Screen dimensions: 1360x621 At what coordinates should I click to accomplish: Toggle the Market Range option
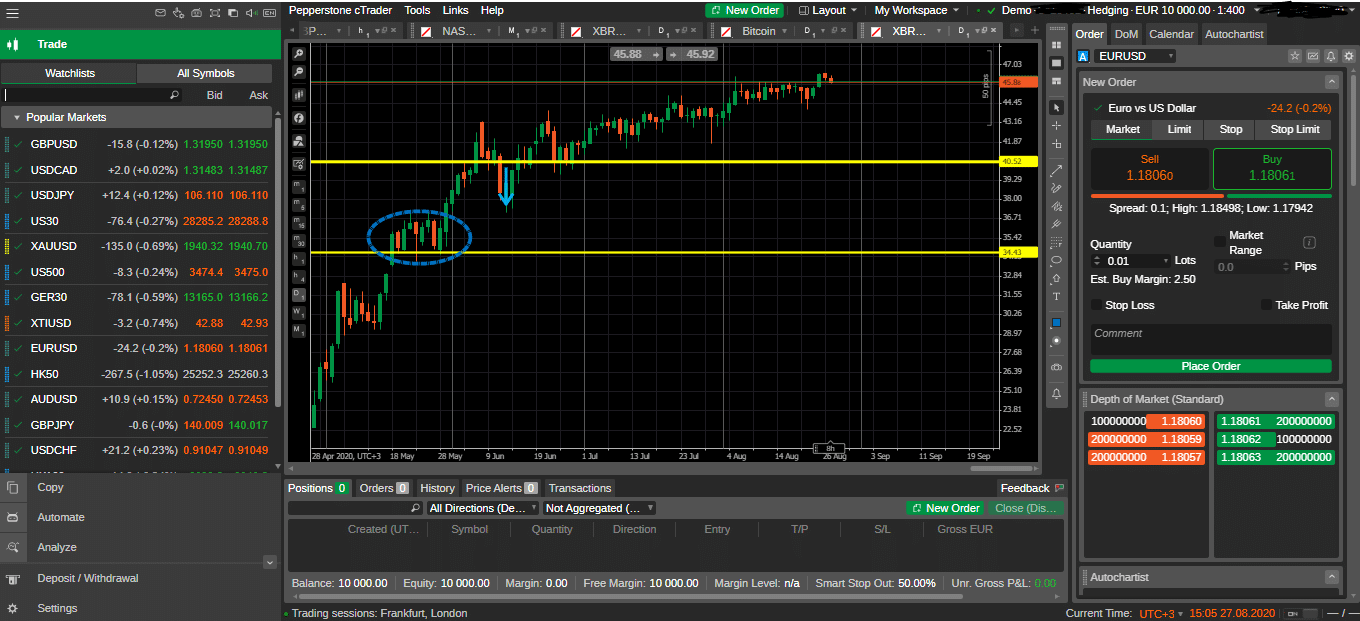pos(1222,243)
